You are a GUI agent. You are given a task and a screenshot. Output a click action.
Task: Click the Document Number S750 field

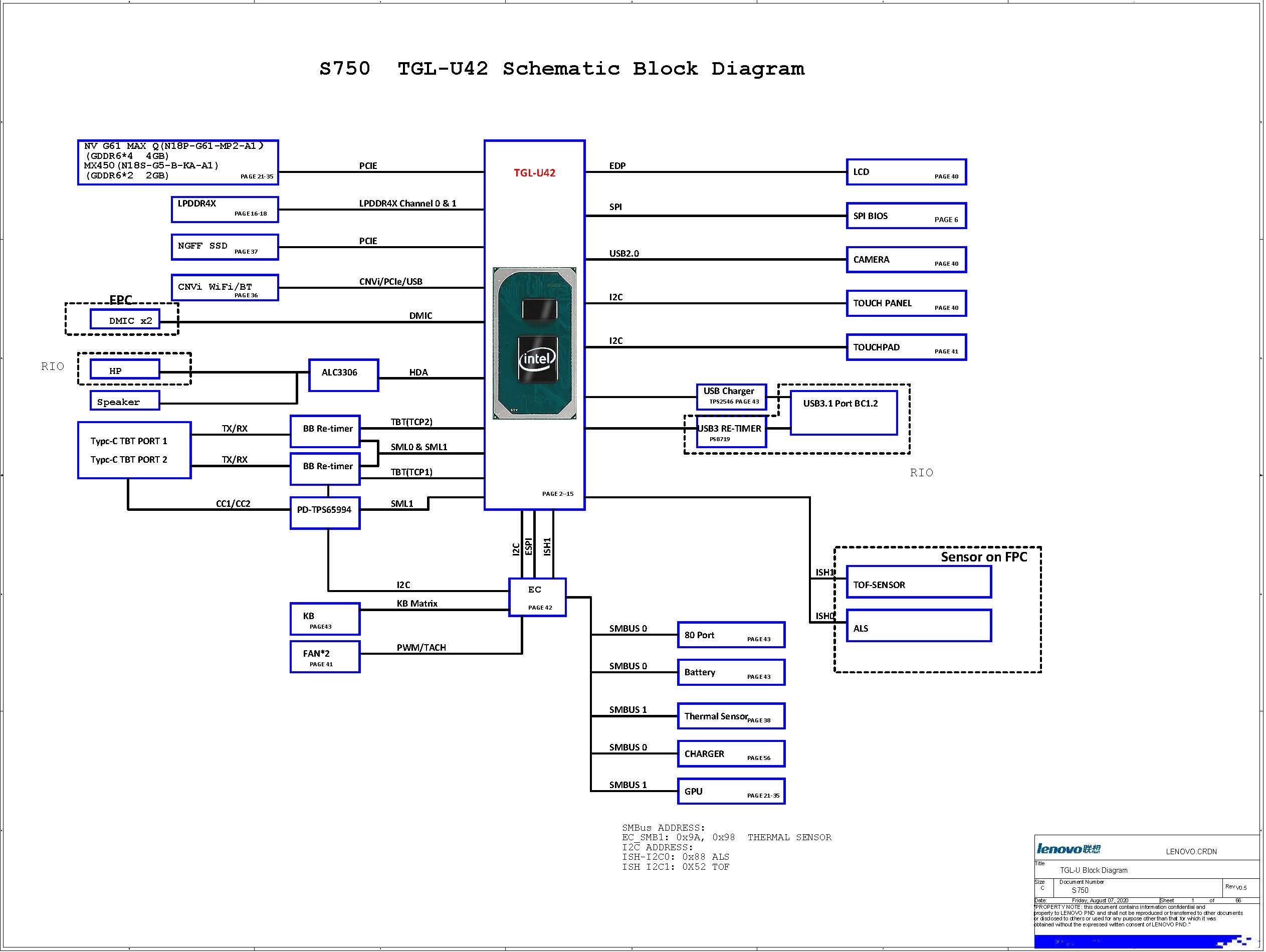pyautogui.click(x=1080, y=890)
